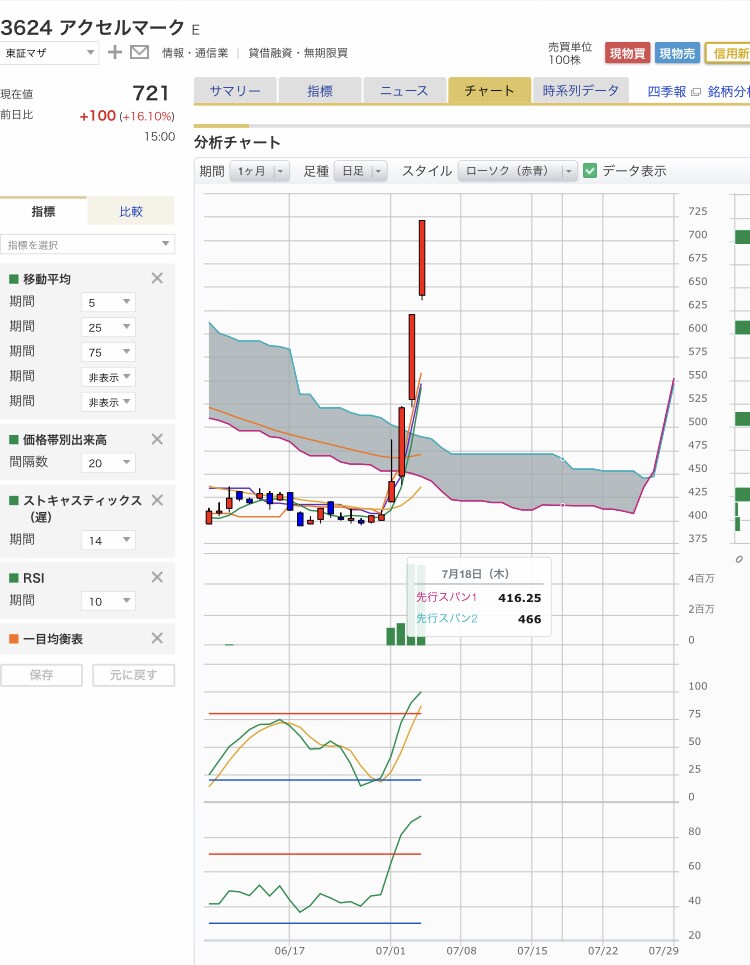The height and width of the screenshot is (965, 750).
Task: Click the 現物売 button
Action: pos(677,54)
